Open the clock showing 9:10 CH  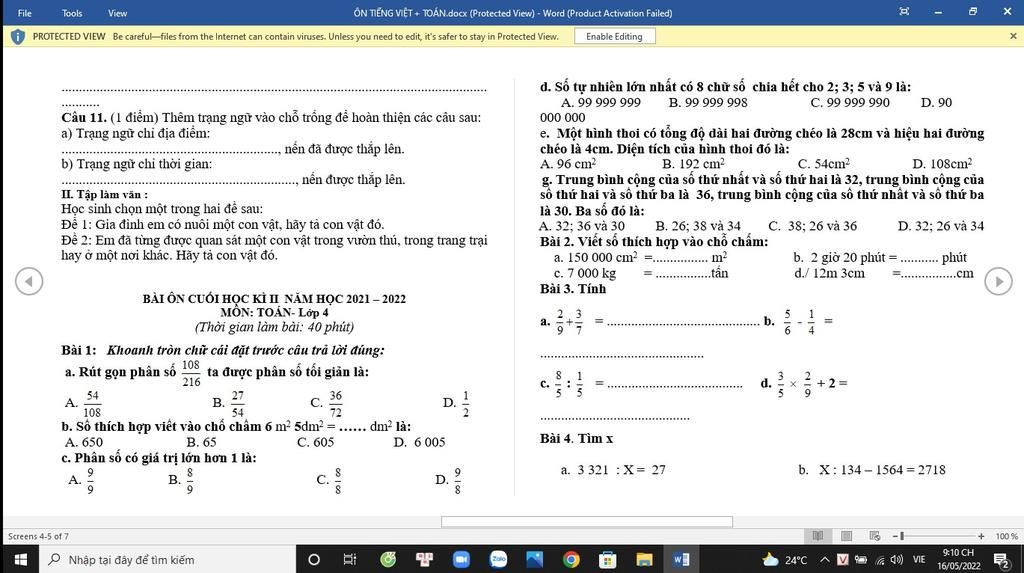pos(959,559)
